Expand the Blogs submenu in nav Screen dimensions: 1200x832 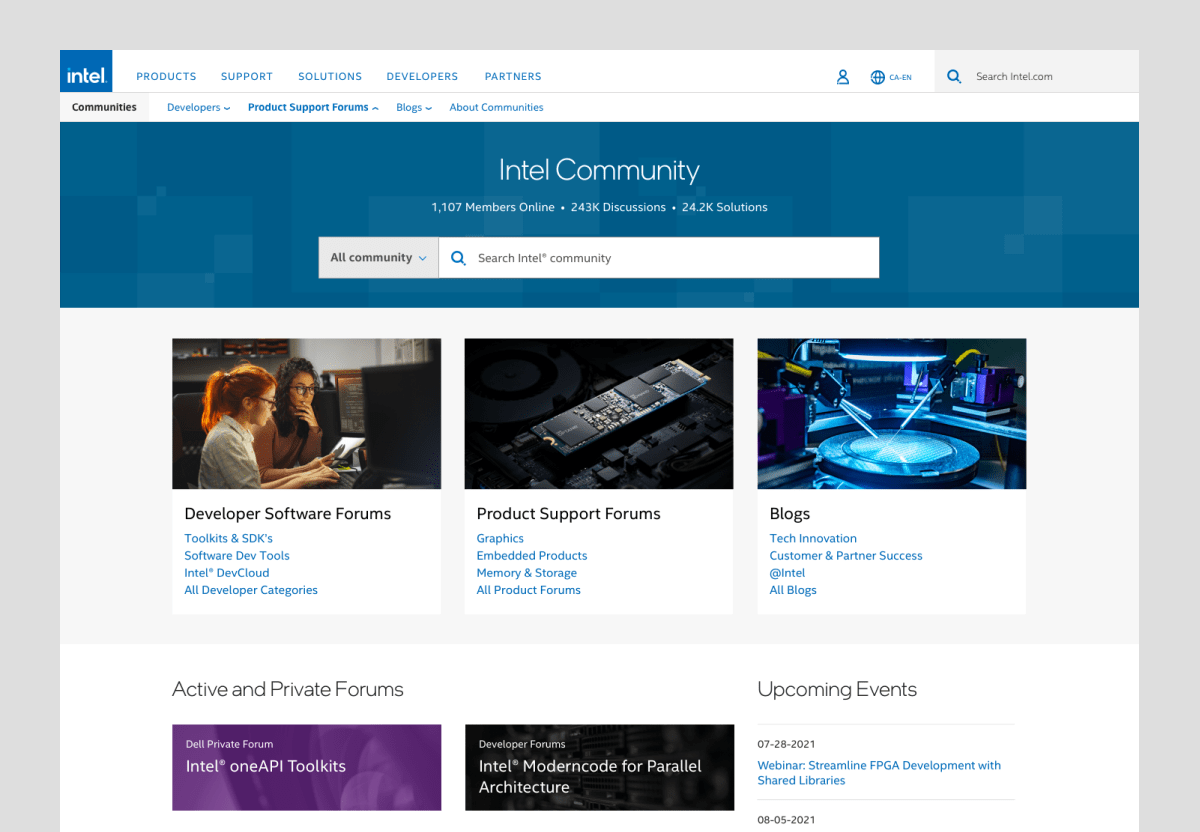[414, 107]
